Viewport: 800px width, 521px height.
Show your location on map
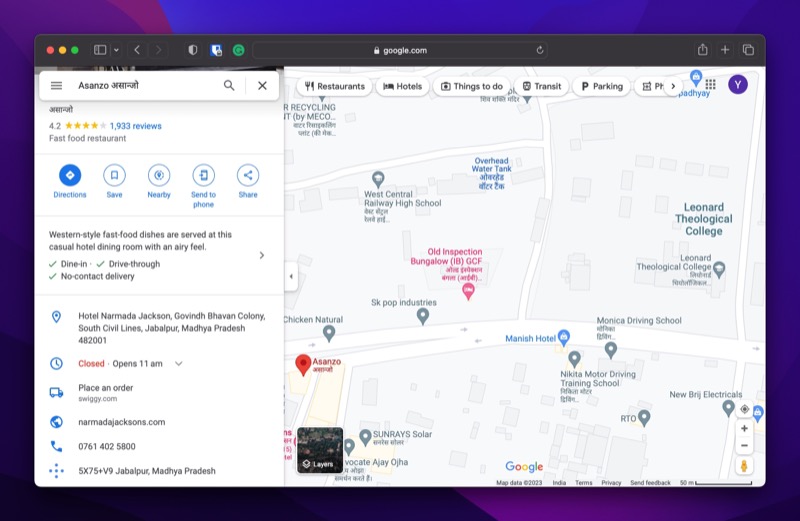click(x=744, y=409)
